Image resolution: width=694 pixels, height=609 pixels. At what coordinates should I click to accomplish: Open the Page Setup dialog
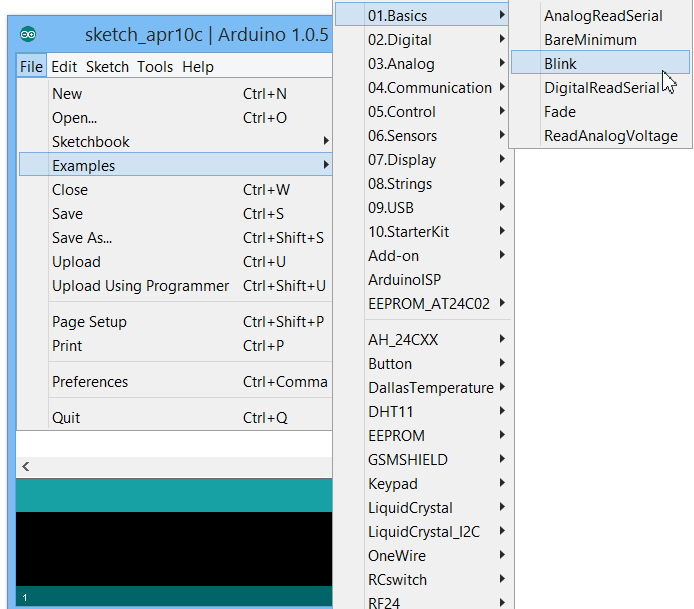pos(89,322)
